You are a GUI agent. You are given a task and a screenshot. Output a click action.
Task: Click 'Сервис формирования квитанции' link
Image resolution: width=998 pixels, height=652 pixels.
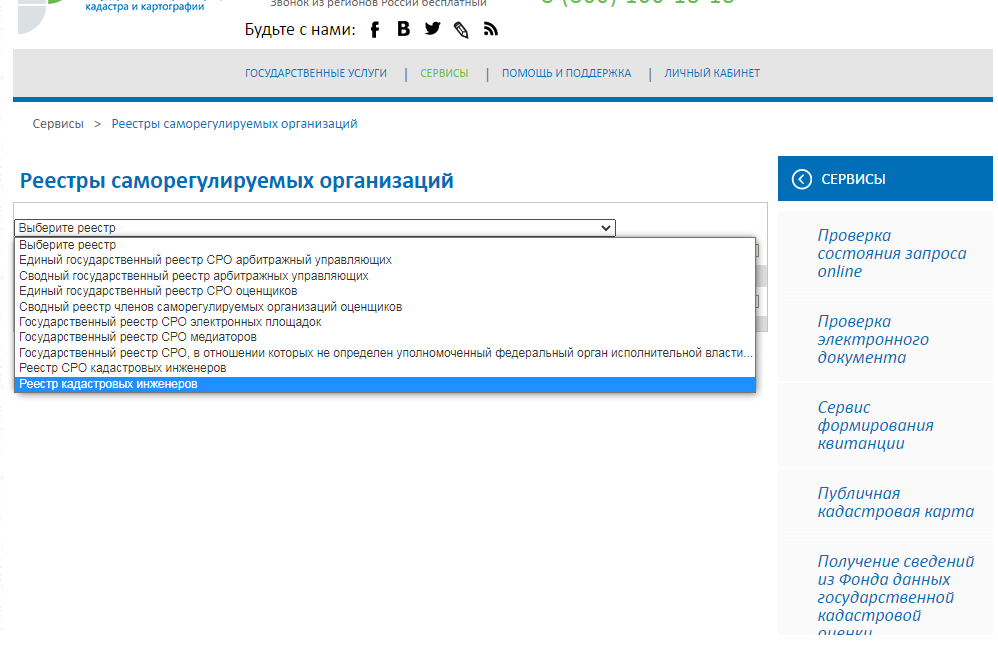pyautogui.click(x=875, y=425)
